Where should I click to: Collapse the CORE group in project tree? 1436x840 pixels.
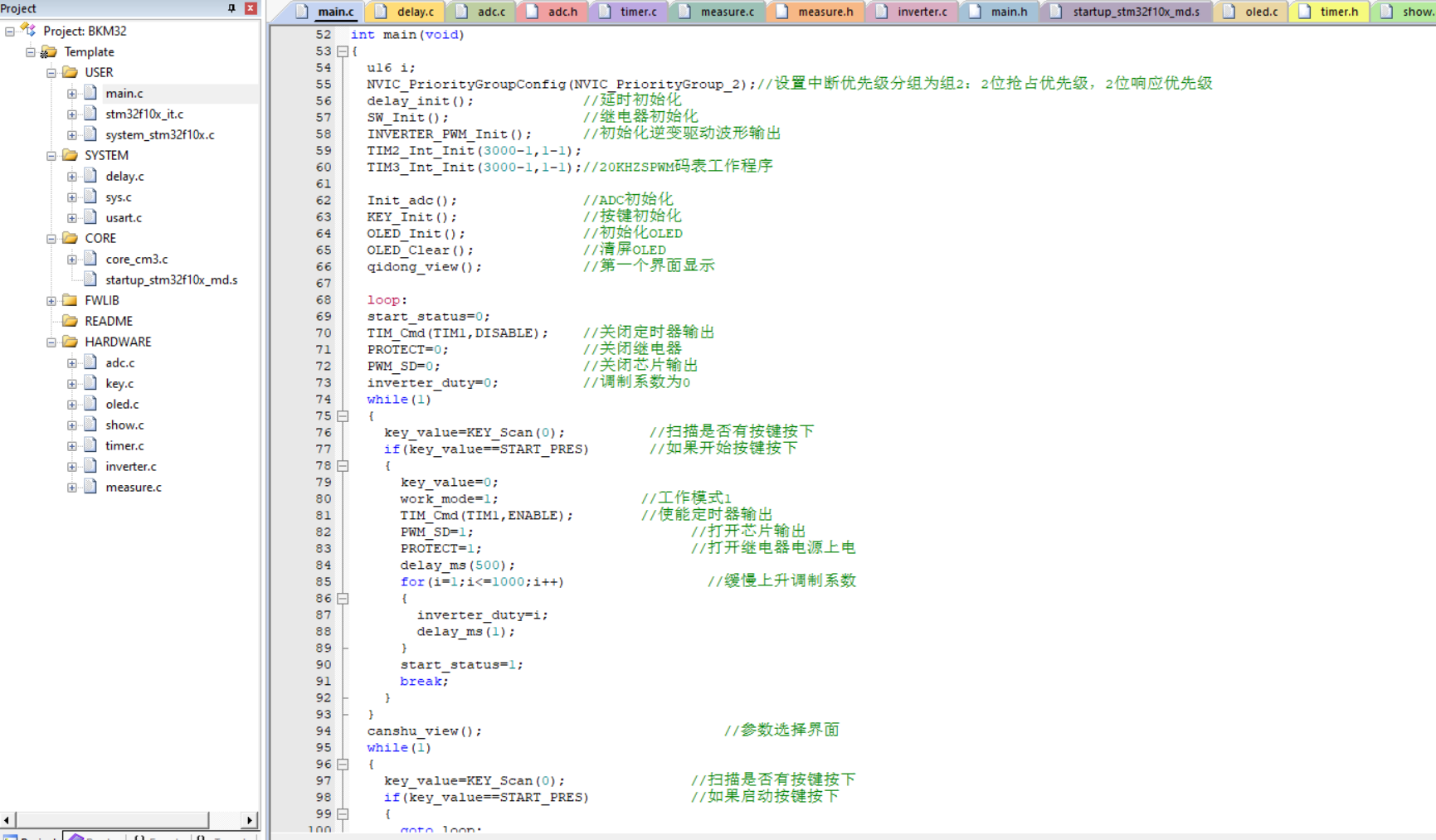51,239
